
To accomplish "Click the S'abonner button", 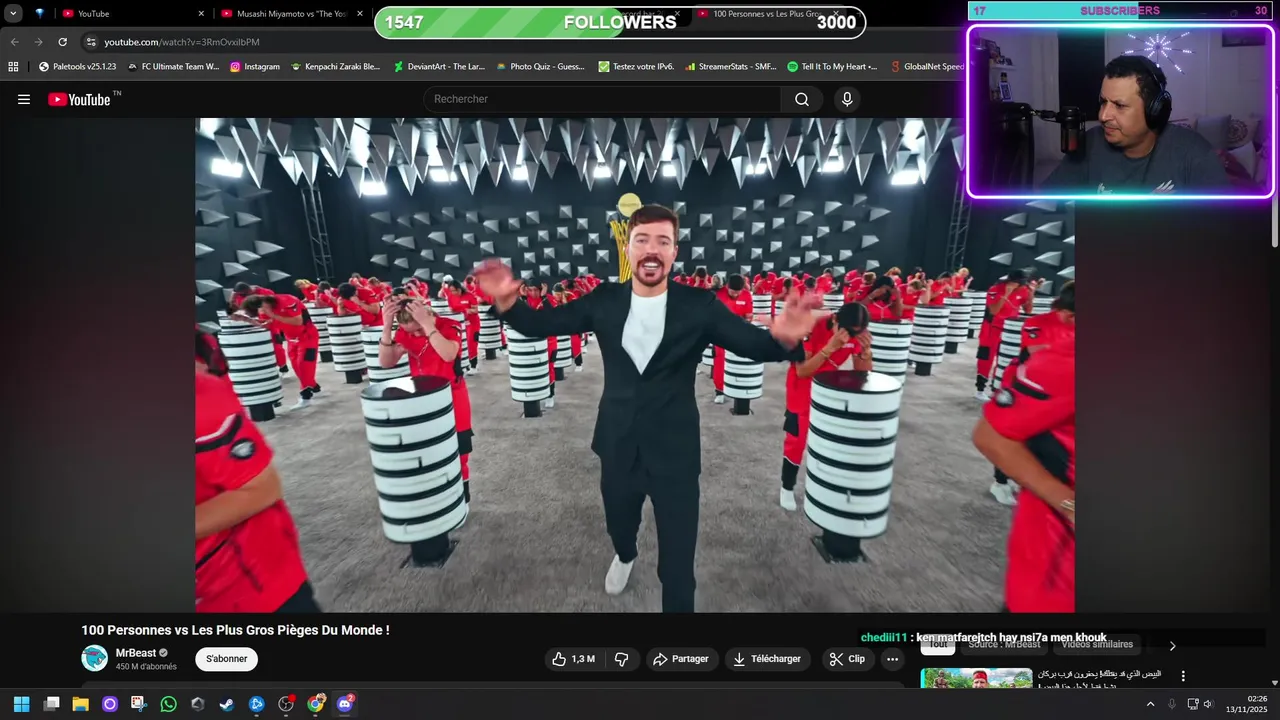I will (x=227, y=659).
